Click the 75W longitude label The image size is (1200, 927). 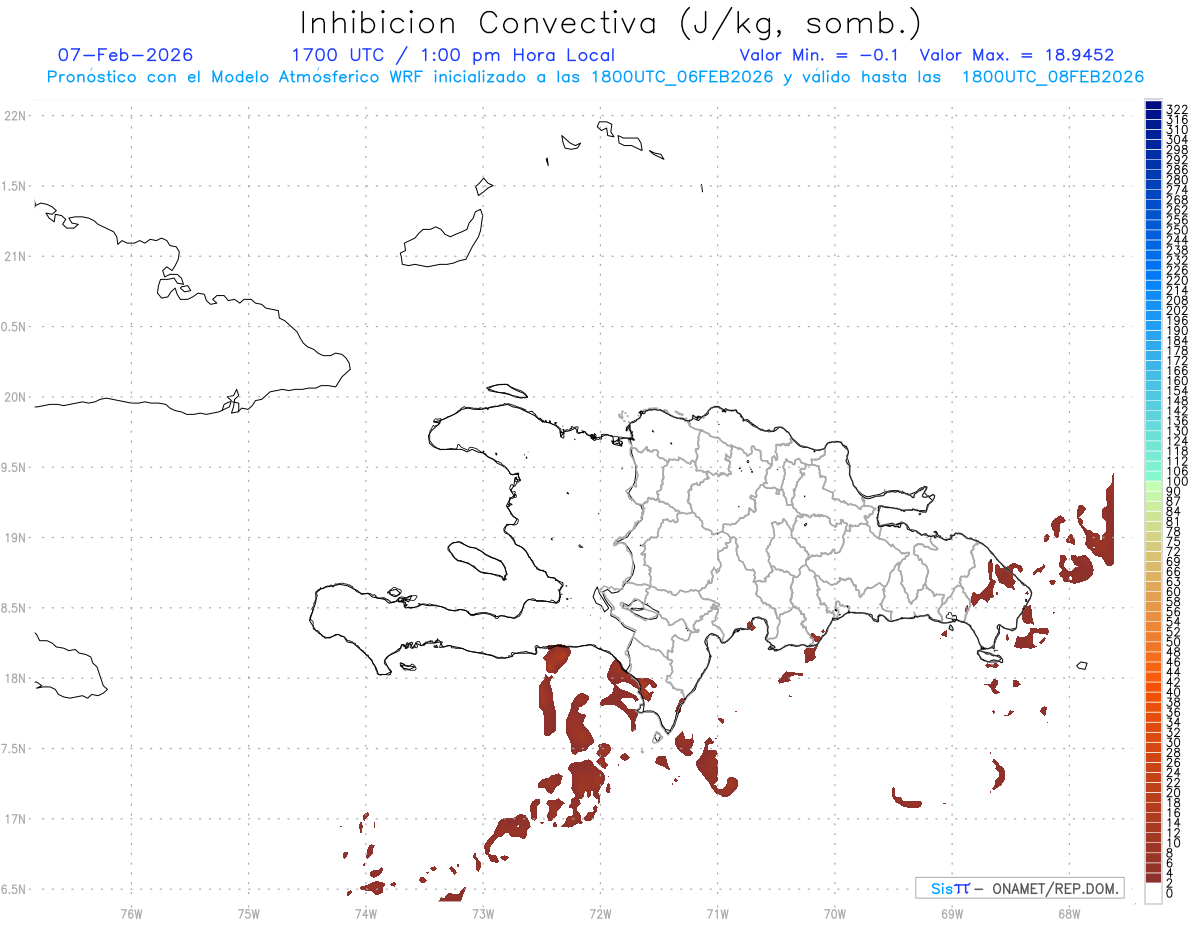249,912
